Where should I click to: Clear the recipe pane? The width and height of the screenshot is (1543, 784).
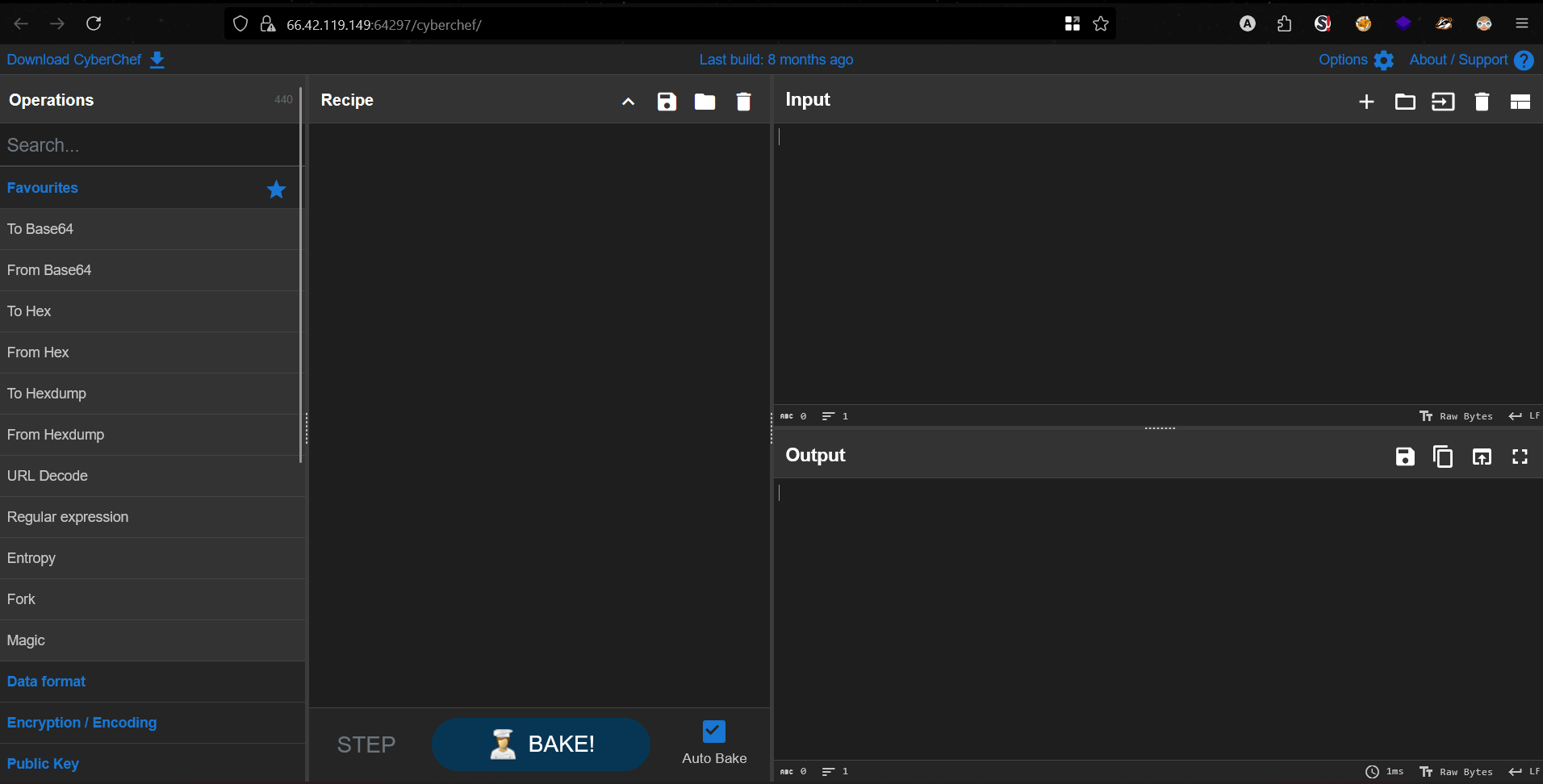tap(743, 102)
